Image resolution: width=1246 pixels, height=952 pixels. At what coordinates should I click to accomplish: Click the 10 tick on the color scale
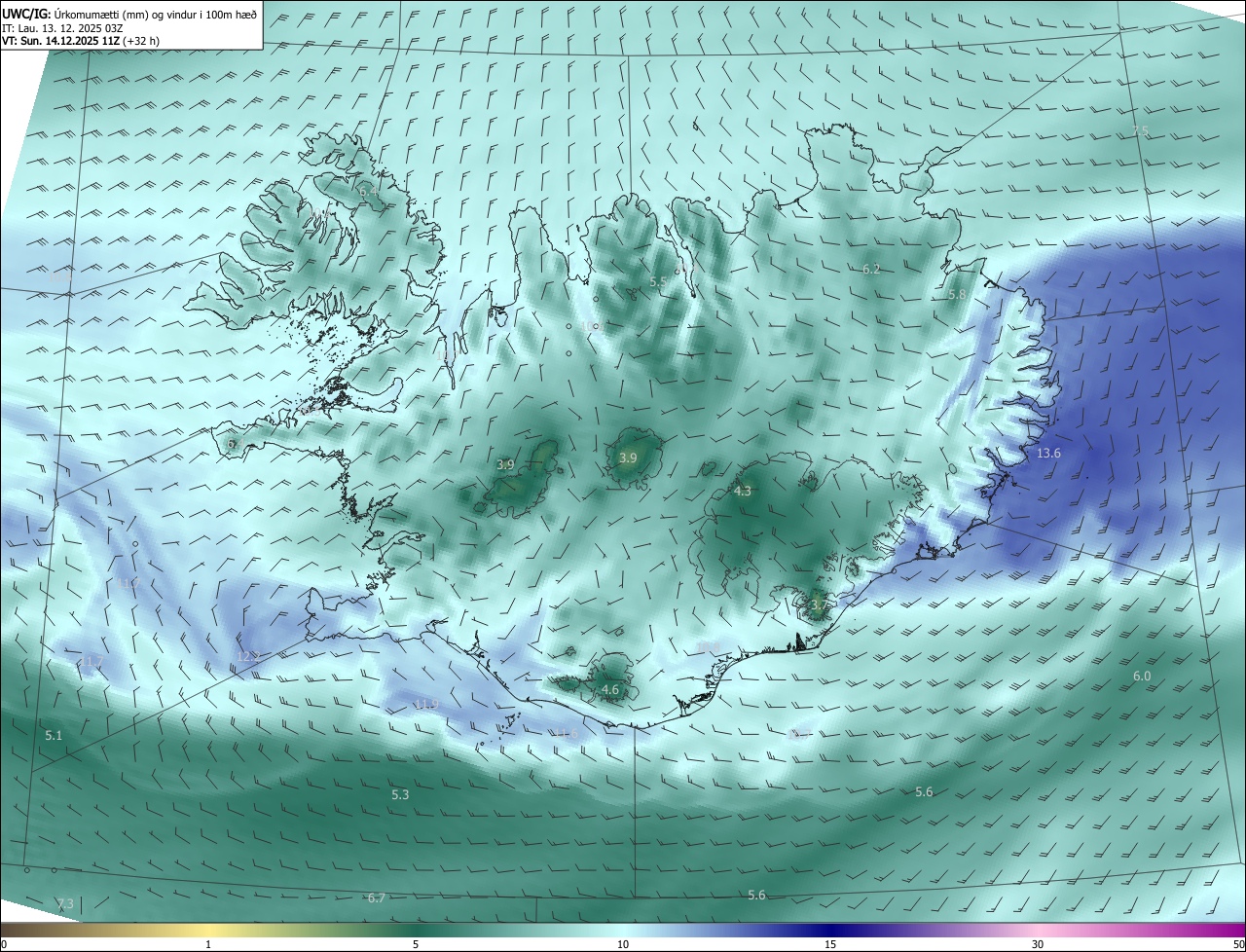[623, 945]
